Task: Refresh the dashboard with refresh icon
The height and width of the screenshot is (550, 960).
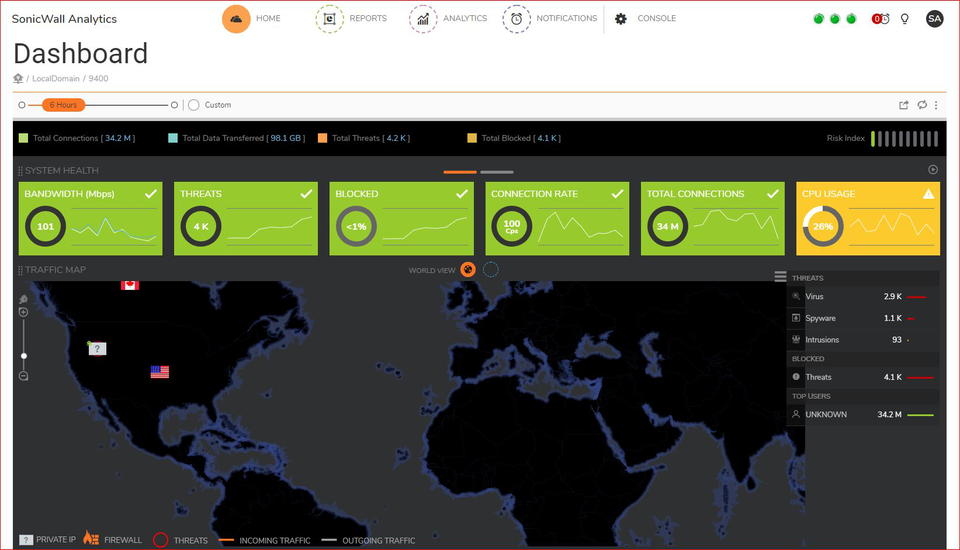Action: pos(922,105)
